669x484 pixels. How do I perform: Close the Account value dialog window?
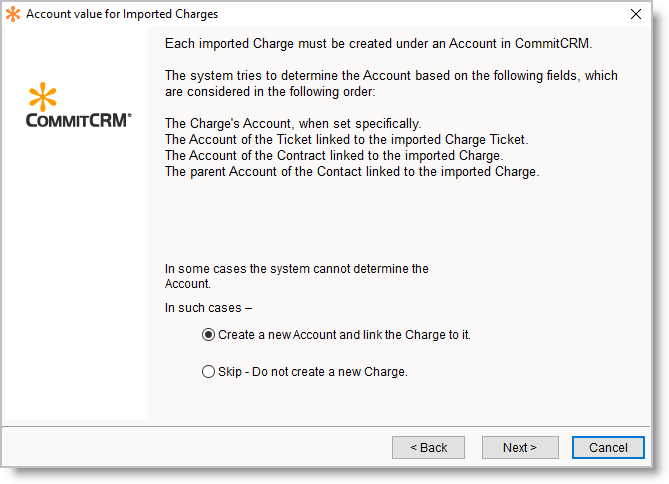point(636,14)
